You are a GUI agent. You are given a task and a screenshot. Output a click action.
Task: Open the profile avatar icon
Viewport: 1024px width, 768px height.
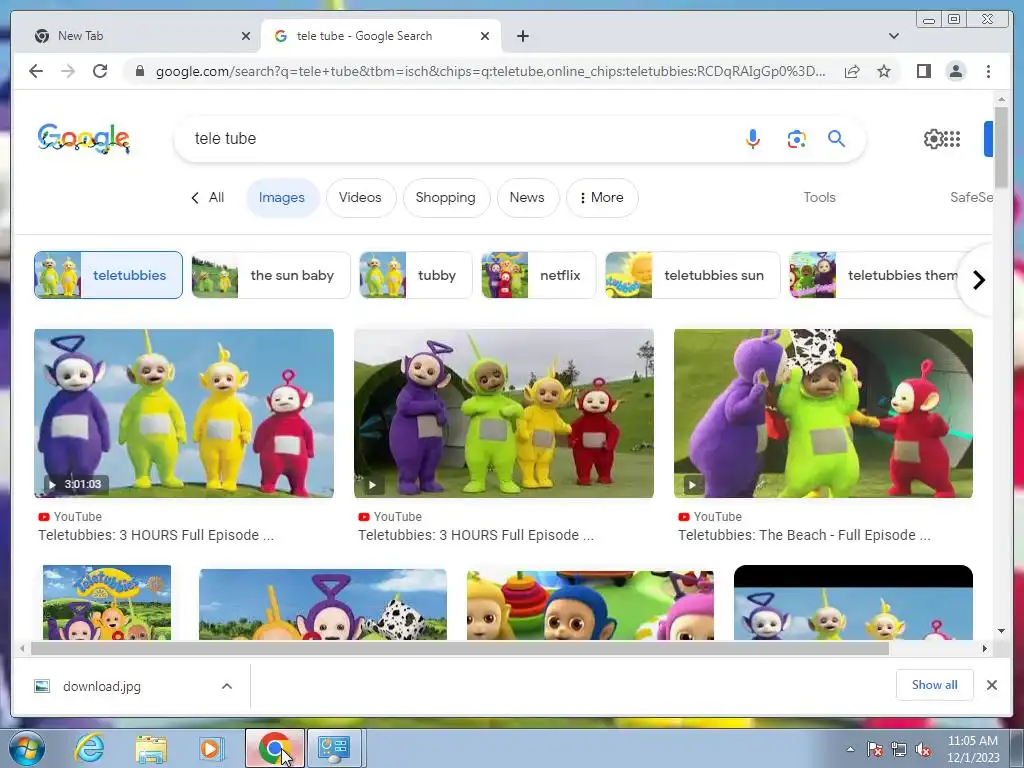pos(956,71)
